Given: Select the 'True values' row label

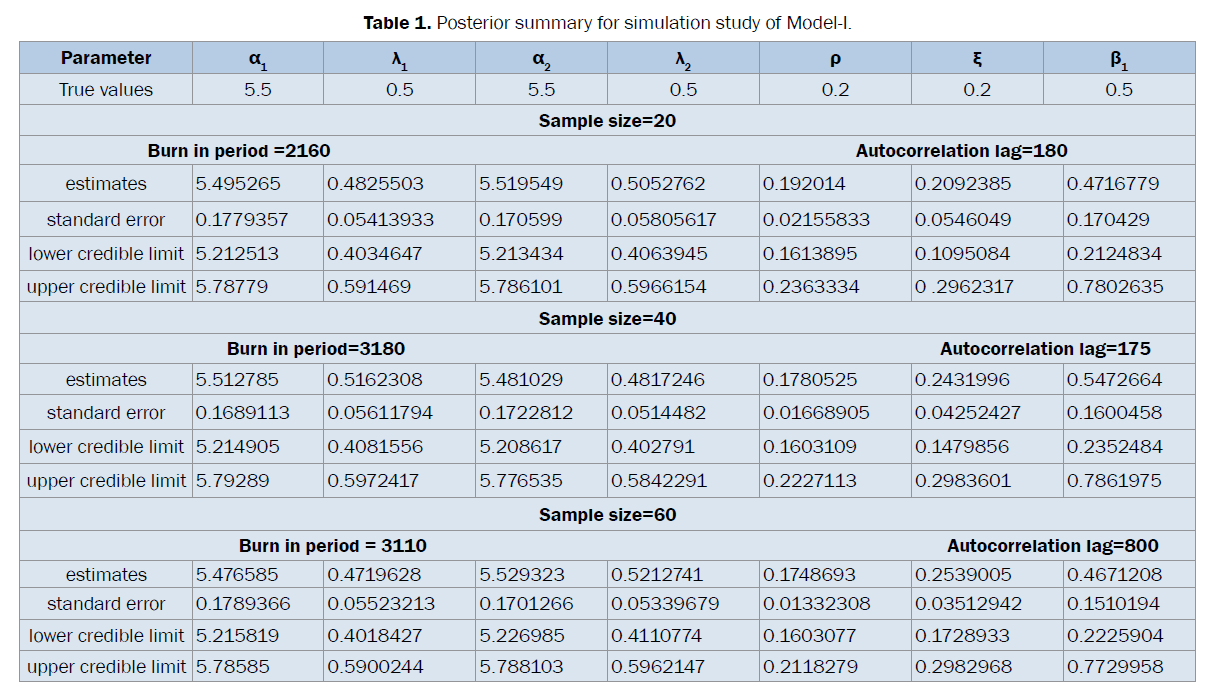Looking at the screenshot, I should [x=106, y=90].
